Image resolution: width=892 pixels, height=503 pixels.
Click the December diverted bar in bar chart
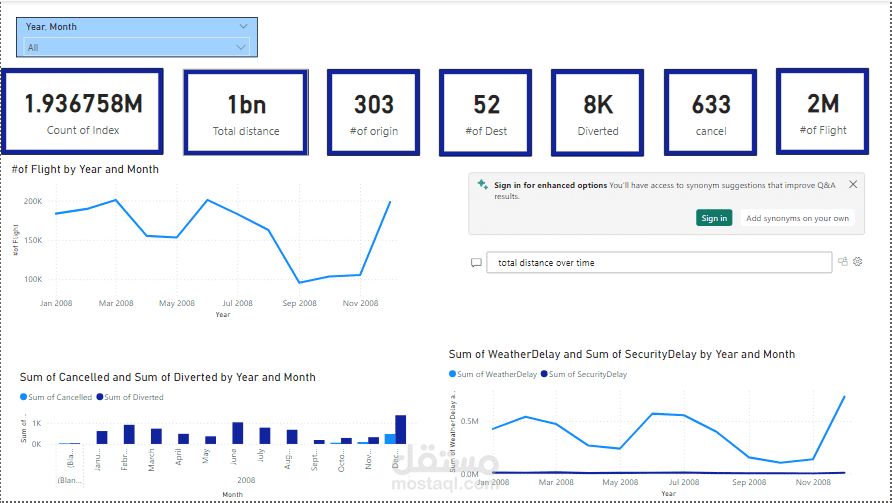tap(400, 430)
